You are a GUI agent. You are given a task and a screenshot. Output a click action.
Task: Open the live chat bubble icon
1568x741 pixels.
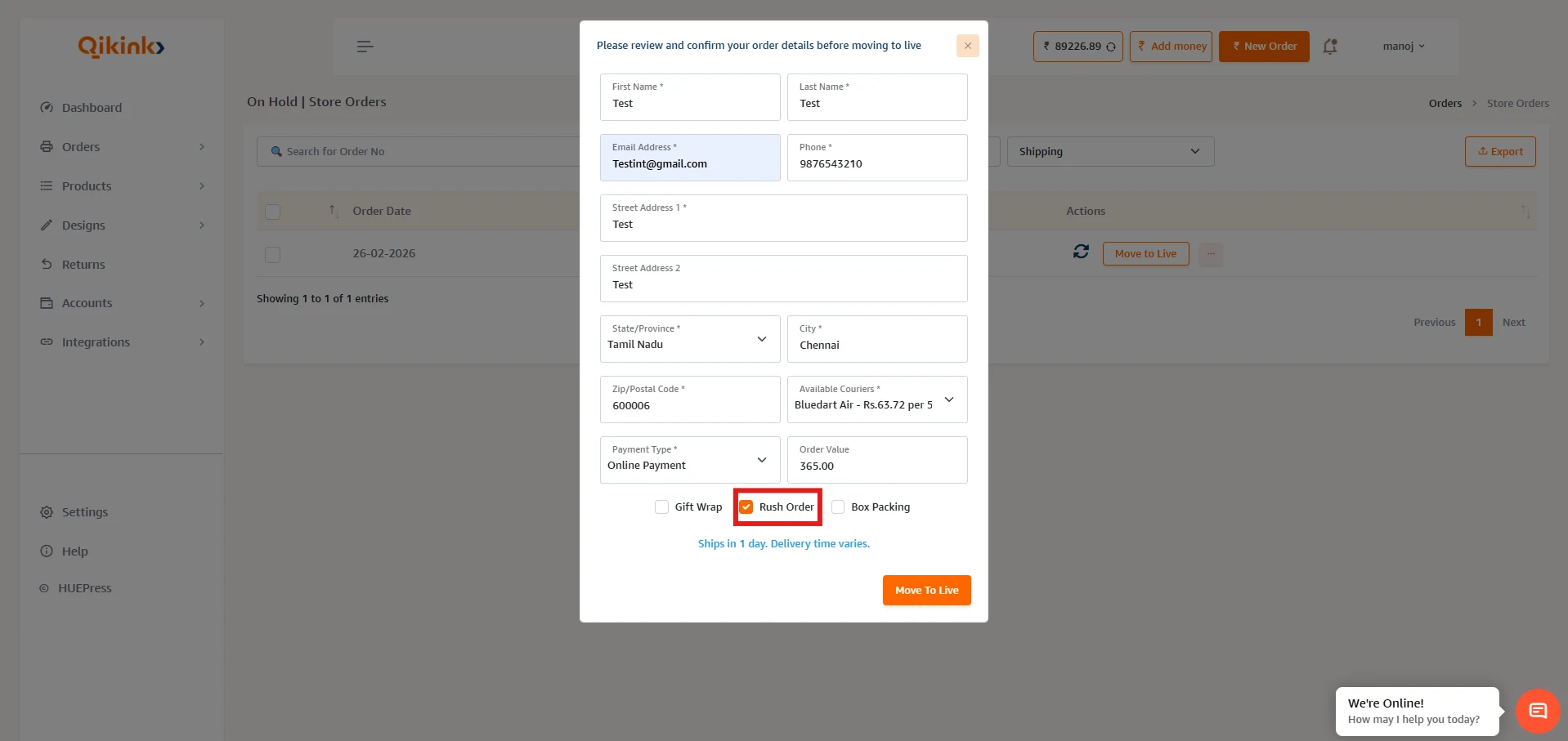coord(1538,711)
